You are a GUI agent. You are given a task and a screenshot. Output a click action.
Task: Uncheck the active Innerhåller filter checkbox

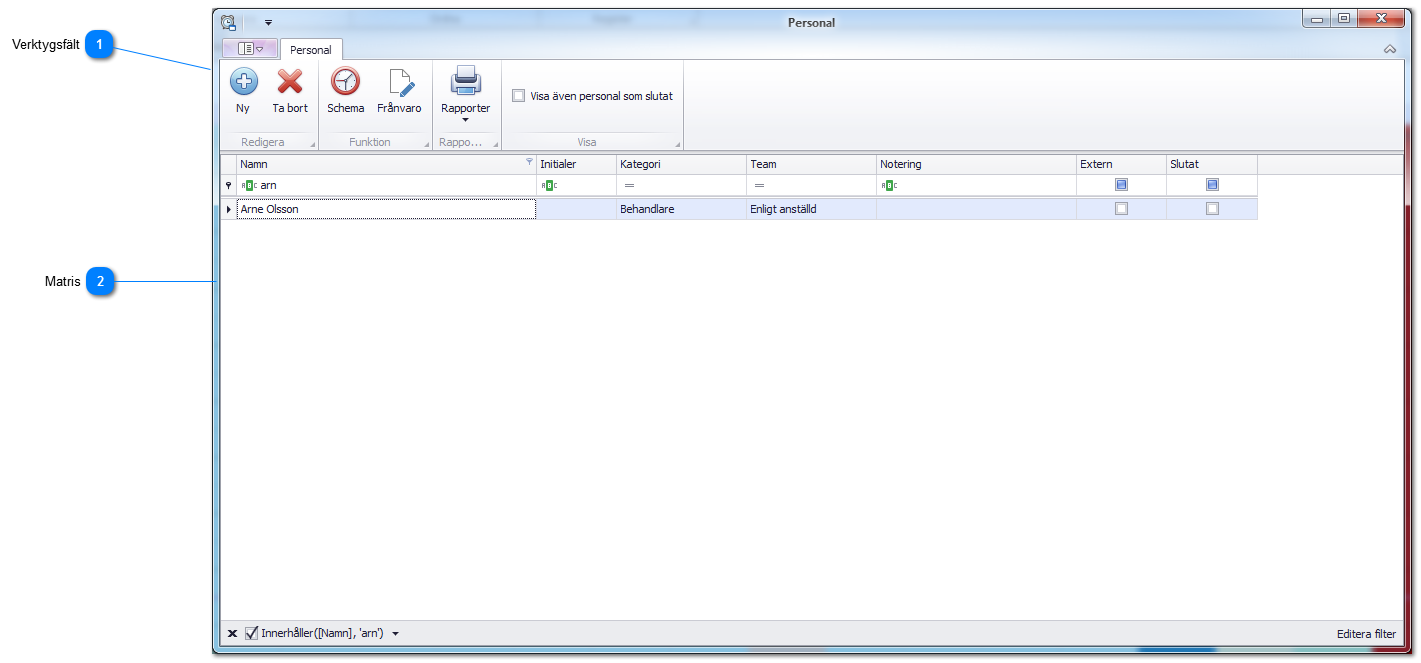pyautogui.click(x=251, y=633)
